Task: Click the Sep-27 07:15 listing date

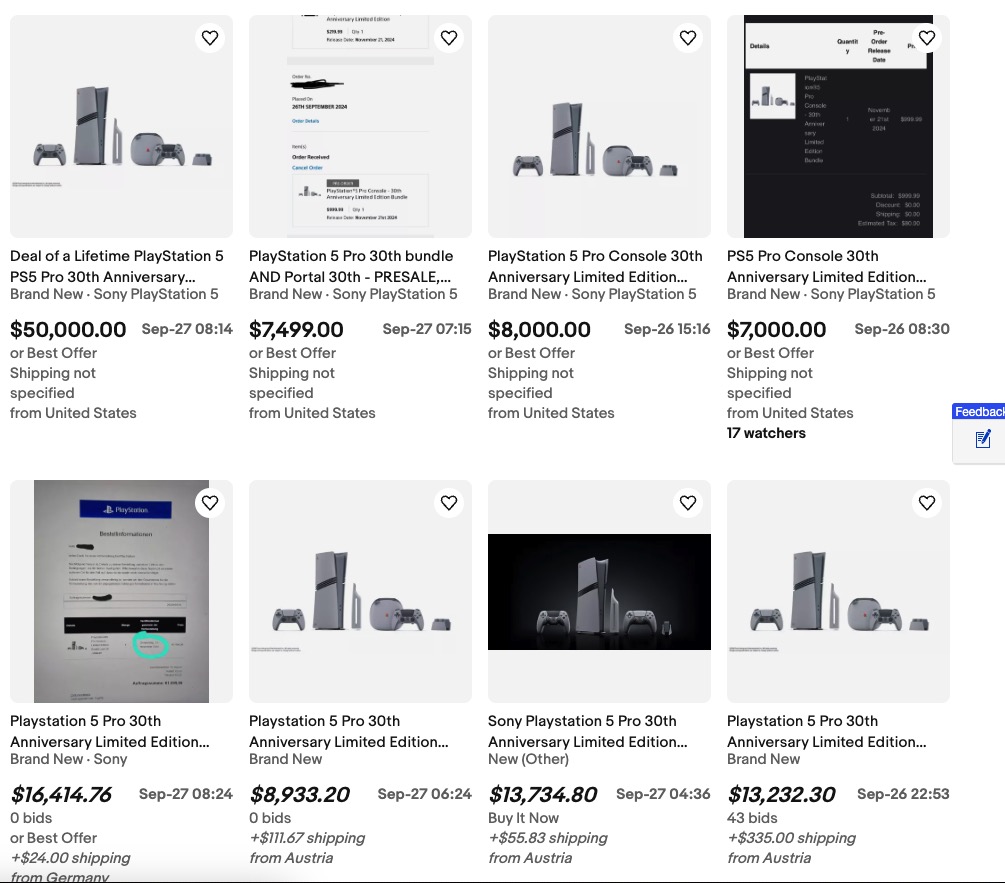Action: (427, 329)
